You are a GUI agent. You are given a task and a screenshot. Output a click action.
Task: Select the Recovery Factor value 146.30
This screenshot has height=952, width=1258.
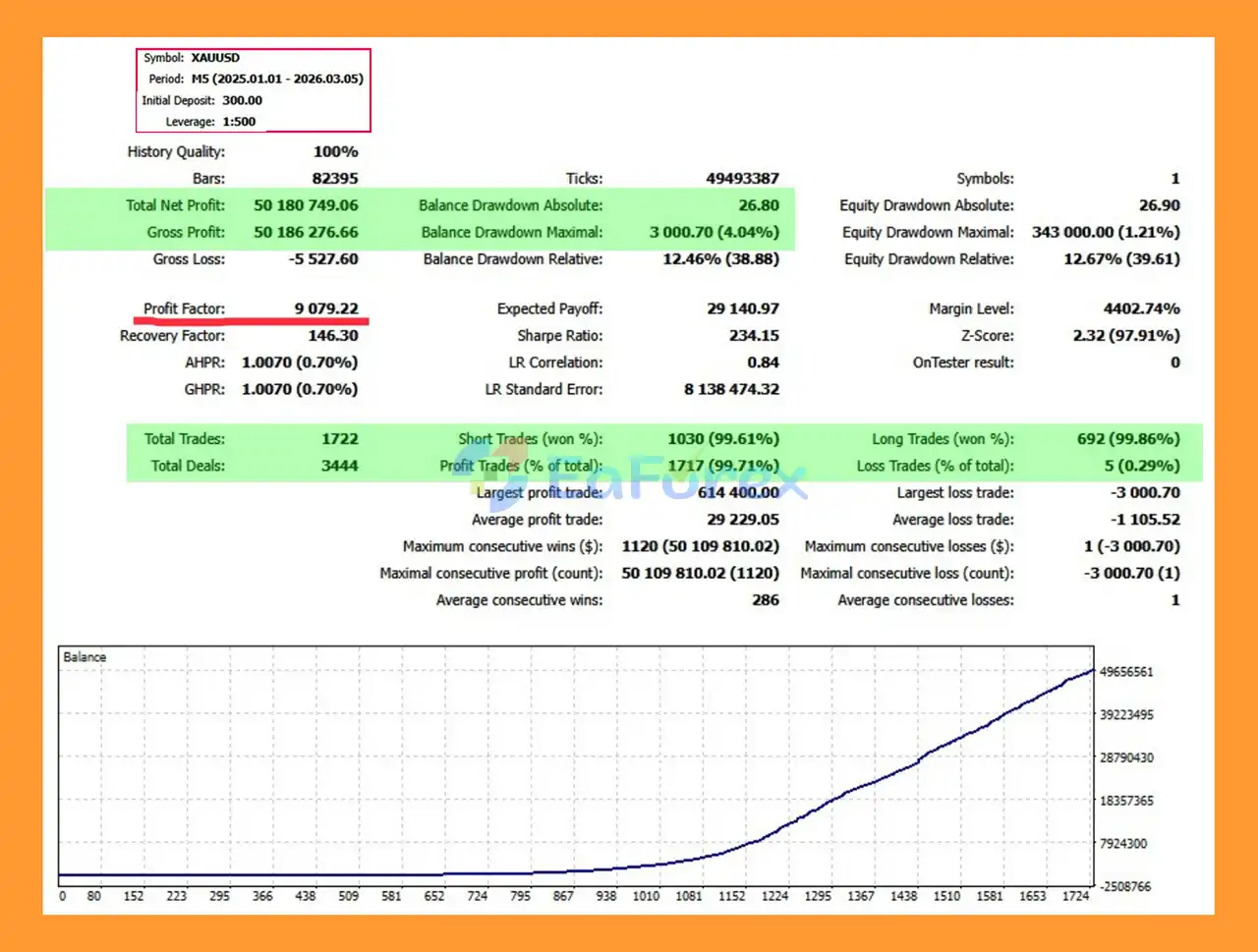(333, 336)
